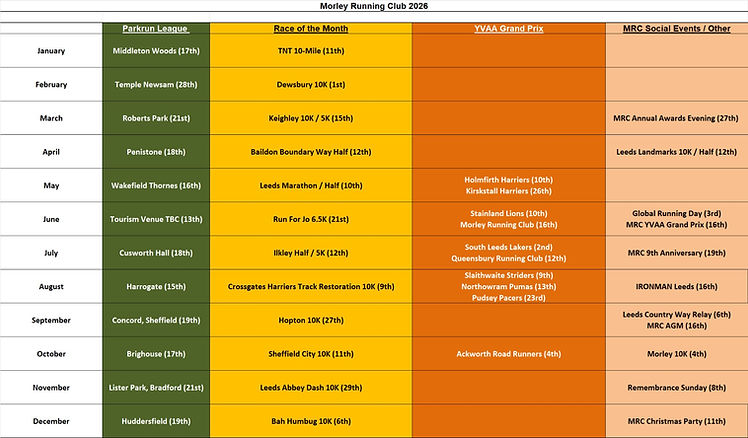Viewport: 748px width, 438px height.
Task: Click the 'March' row label
Action: (51, 118)
